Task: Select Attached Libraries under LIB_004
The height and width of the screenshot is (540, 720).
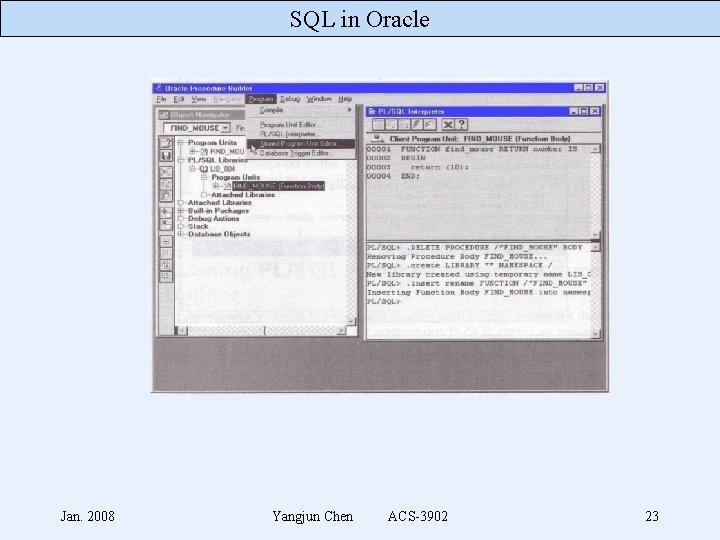Action: (243, 195)
